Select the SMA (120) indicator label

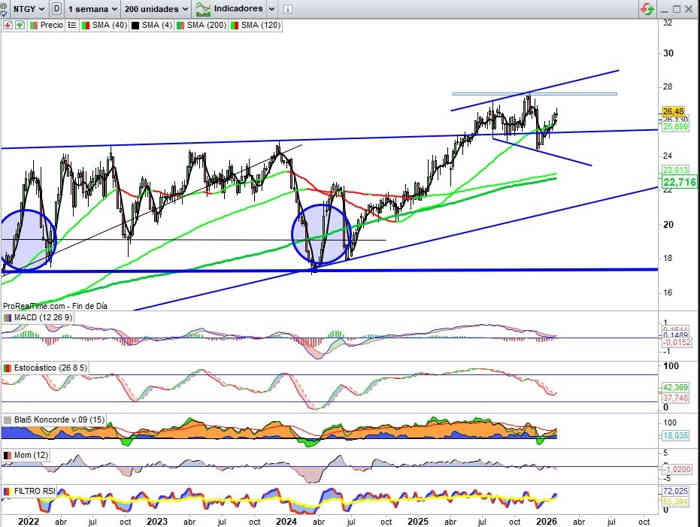[259, 24]
